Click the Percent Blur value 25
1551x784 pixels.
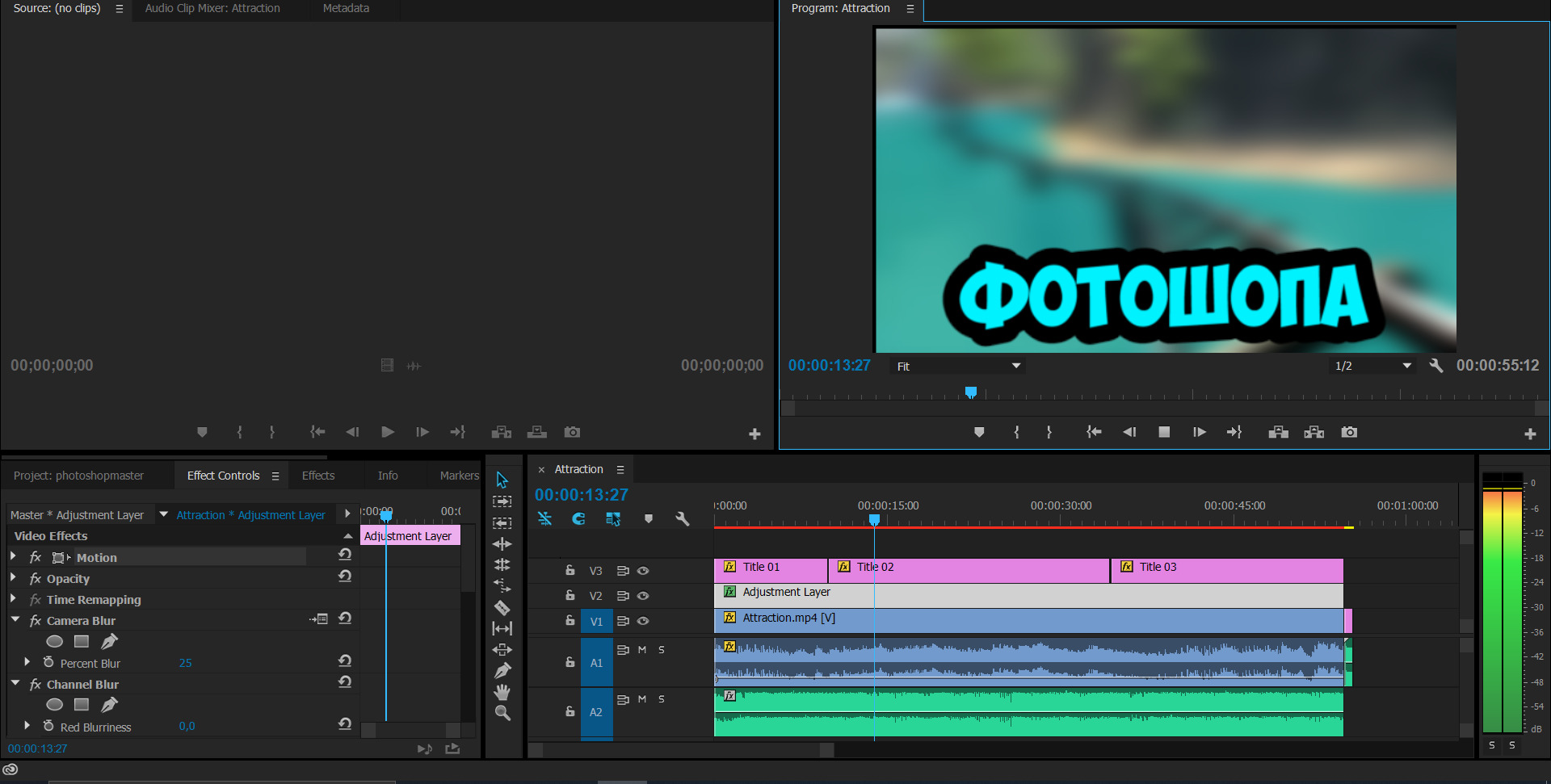(185, 663)
